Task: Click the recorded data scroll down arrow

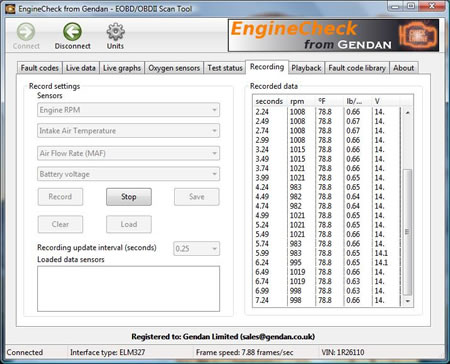Action: pyautogui.click(x=407, y=301)
